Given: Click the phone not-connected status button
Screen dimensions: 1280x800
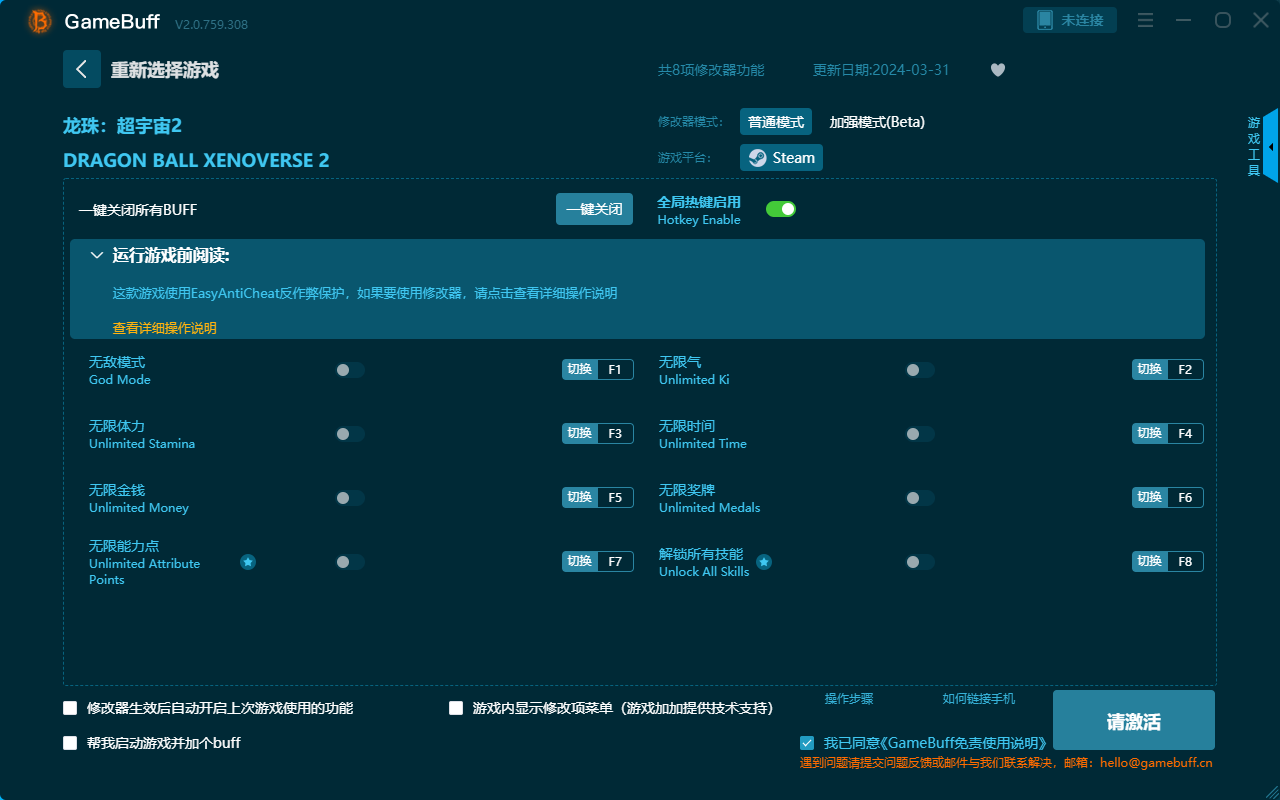Looking at the screenshot, I should tap(1070, 20).
